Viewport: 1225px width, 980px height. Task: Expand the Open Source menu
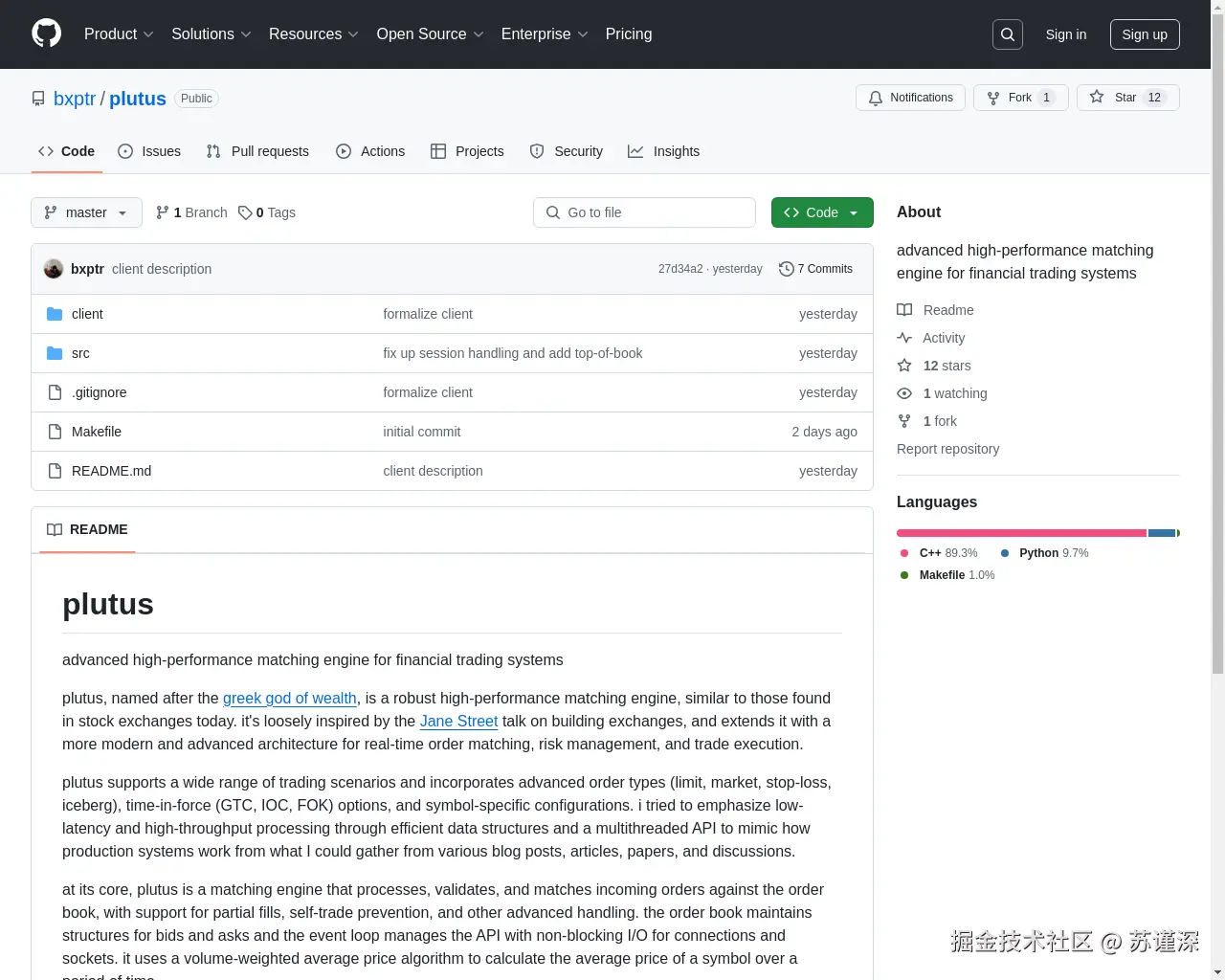(x=430, y=34)
